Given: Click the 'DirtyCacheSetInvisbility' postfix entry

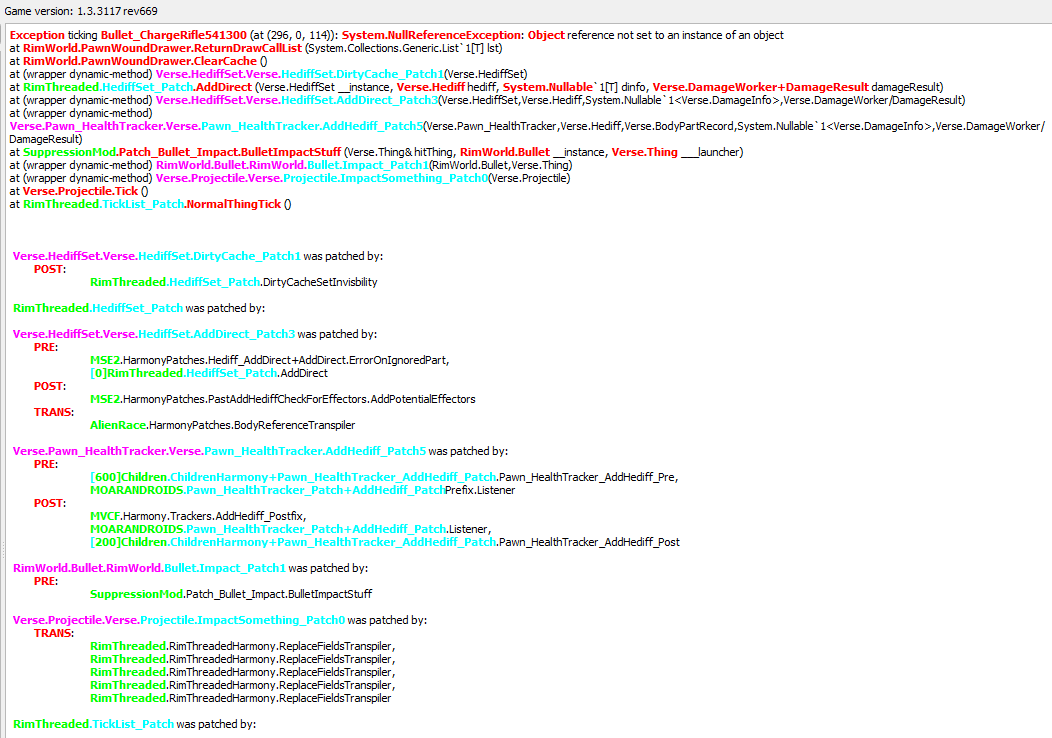Looking at the screenshot, I should point(233,282).
